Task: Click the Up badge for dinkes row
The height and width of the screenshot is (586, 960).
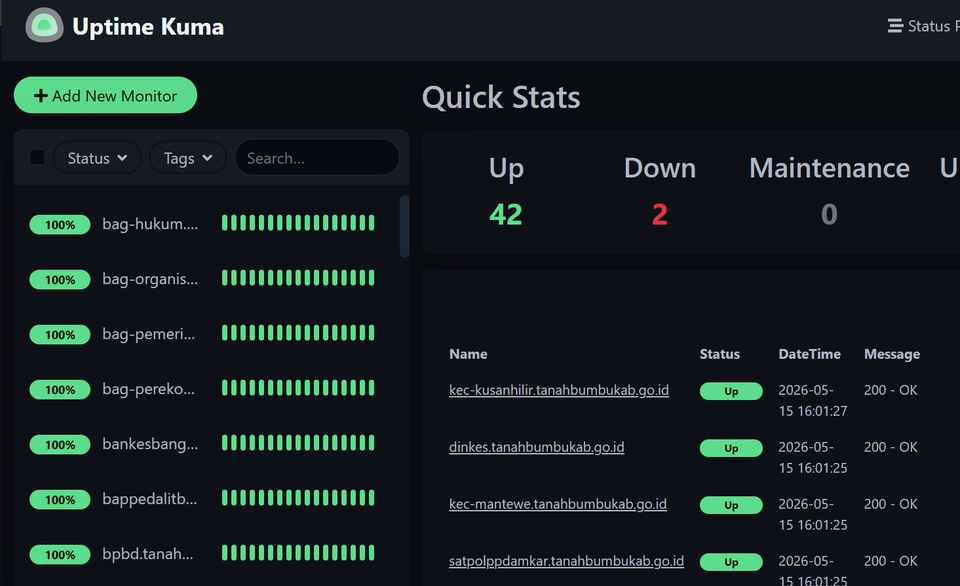Action: 731,448
